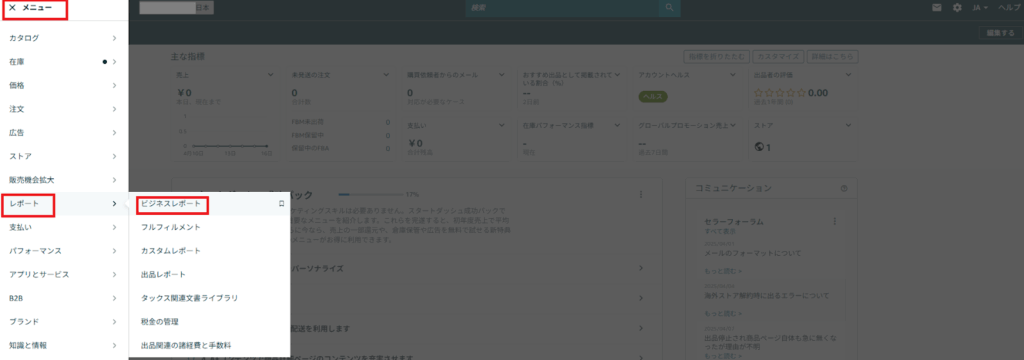Click the ヘルプ link

(x=1010, y=8)
